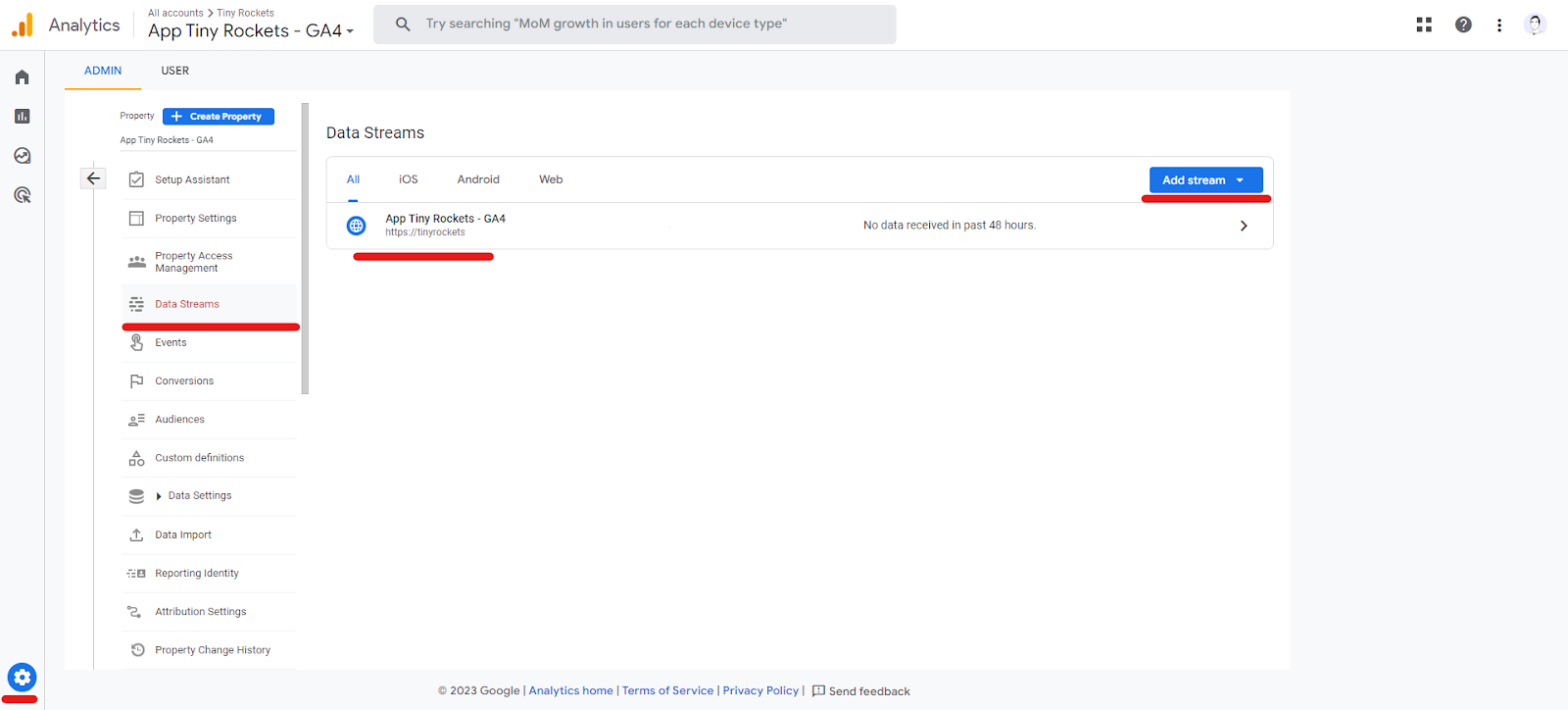Click the web stream globe icon
Image resolution: width=1568 pixels, height=710 pixels.
click(x=356, y=226)
